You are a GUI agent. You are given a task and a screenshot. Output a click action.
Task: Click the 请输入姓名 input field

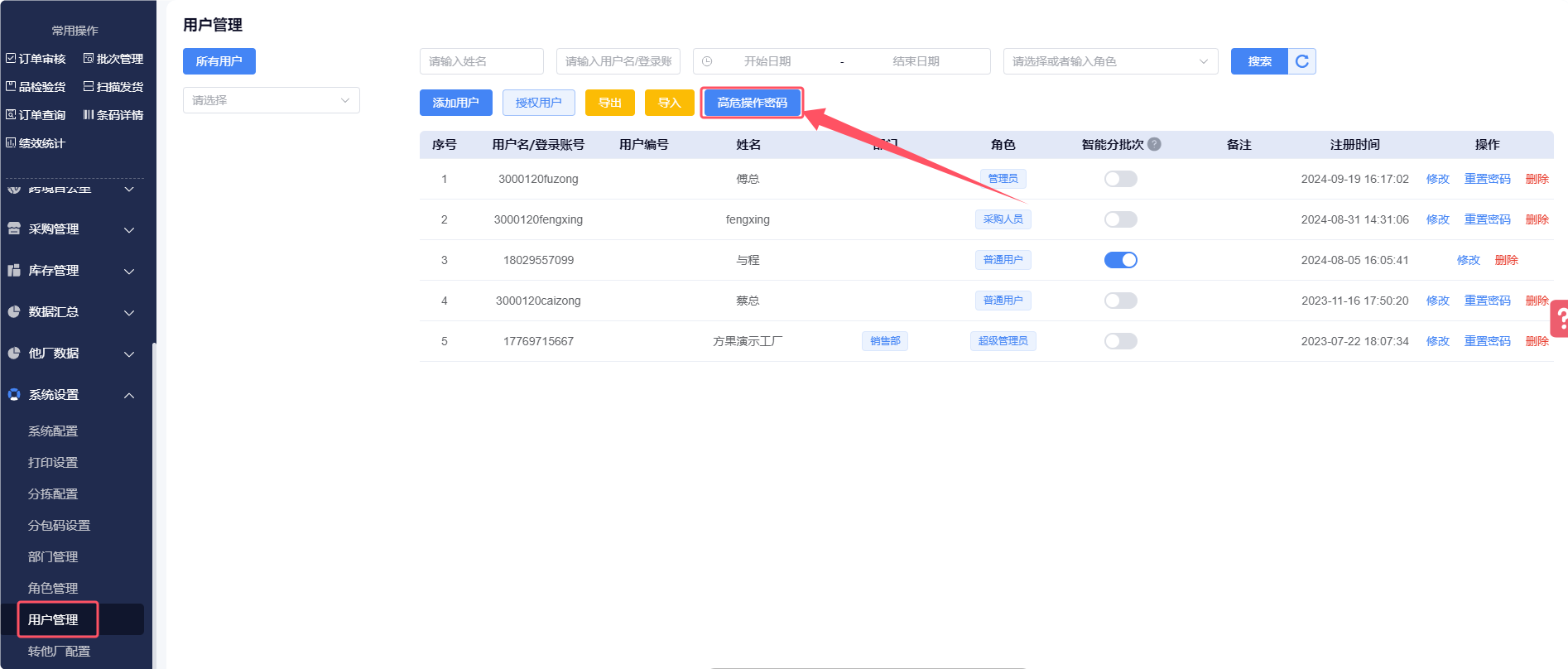[x=481, y=61]
